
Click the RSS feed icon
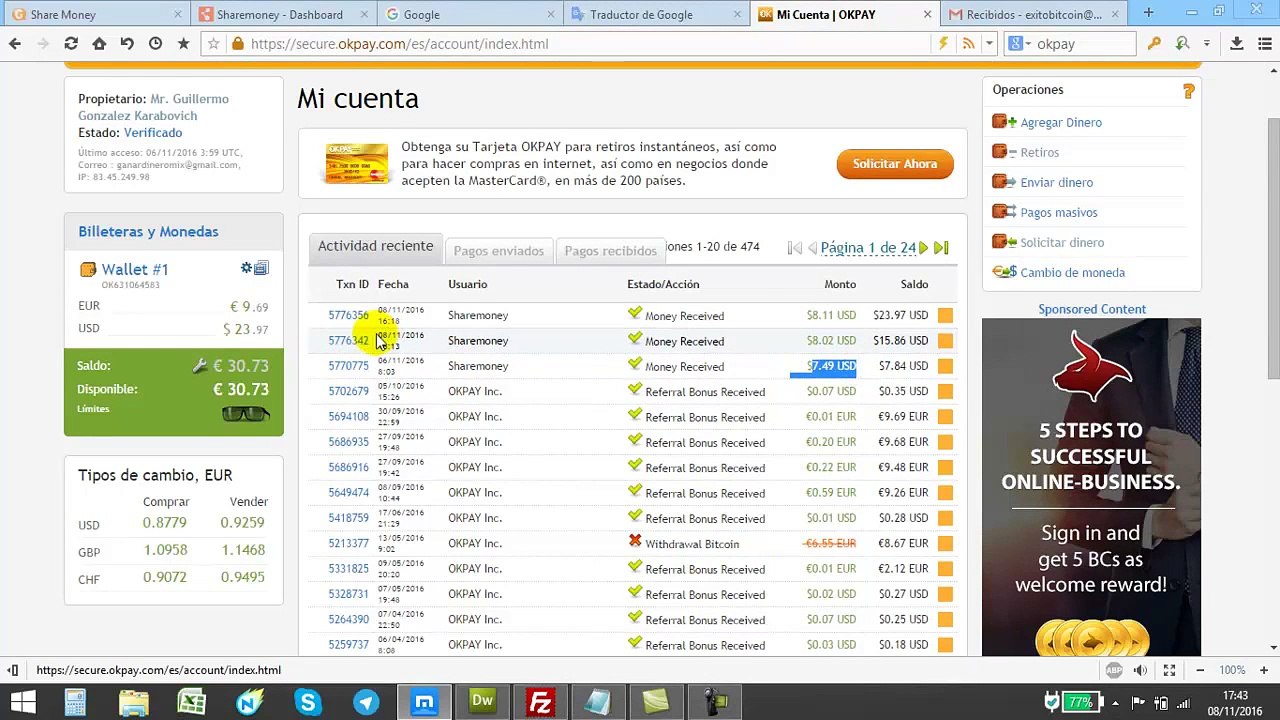[x=968, y=44]
